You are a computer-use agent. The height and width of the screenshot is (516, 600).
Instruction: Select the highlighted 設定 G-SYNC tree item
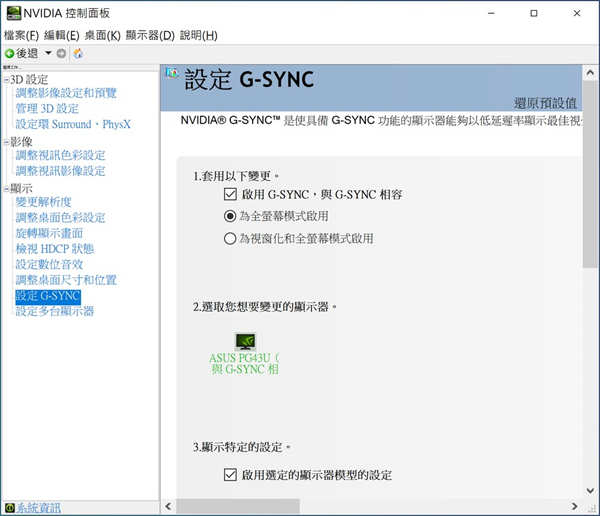48,296
